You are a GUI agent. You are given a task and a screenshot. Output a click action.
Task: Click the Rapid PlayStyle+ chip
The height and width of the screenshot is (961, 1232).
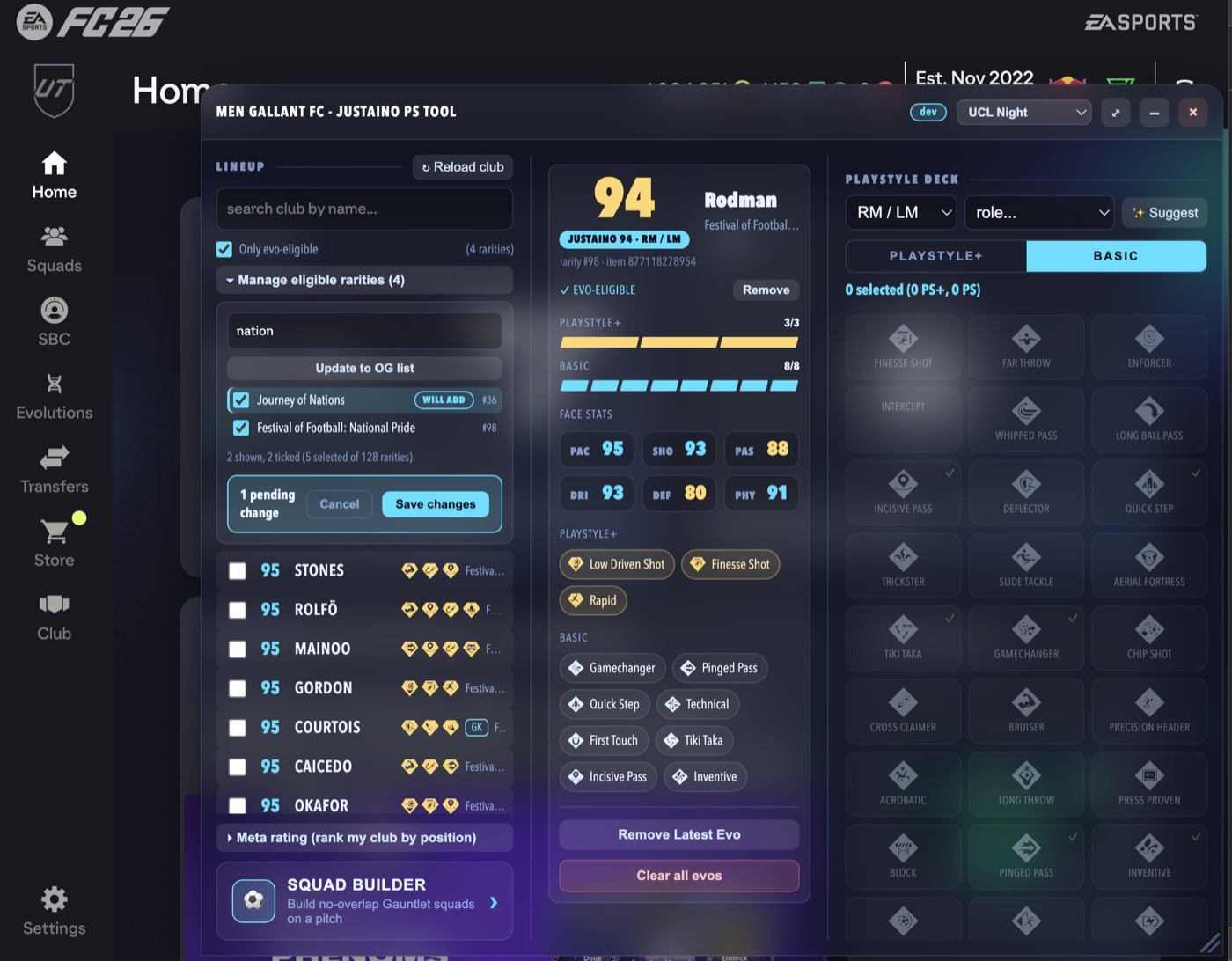[593, 600]
